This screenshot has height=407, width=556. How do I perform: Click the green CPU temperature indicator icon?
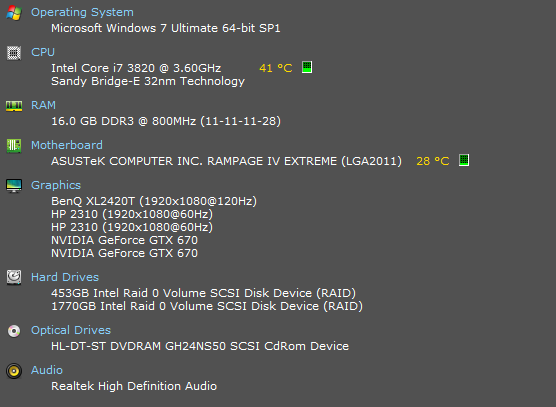point(307,67)
